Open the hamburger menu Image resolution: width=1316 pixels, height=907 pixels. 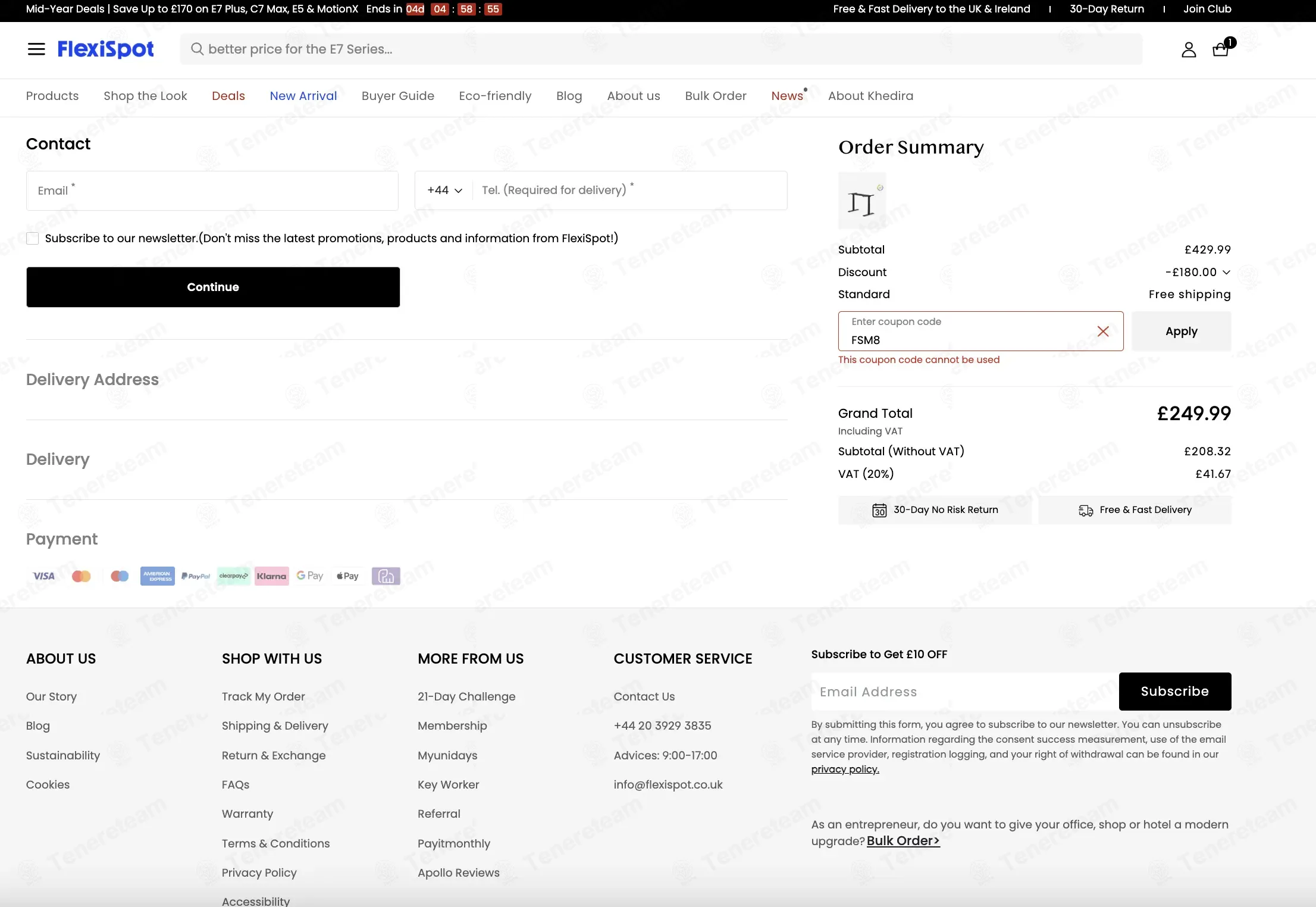click(x=36, y=49)
